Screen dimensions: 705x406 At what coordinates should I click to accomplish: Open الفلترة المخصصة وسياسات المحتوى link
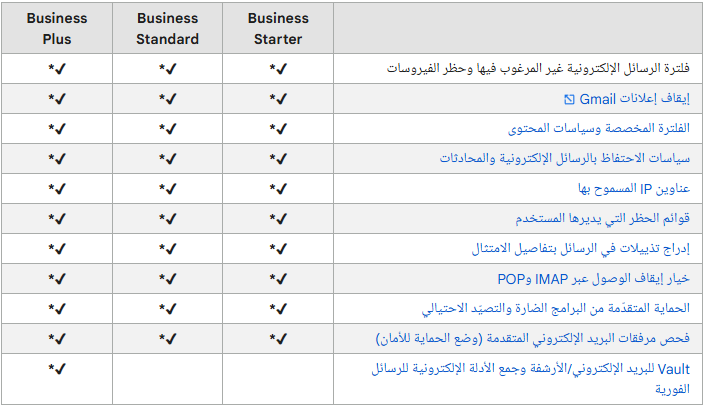click(x=598, y=129)
